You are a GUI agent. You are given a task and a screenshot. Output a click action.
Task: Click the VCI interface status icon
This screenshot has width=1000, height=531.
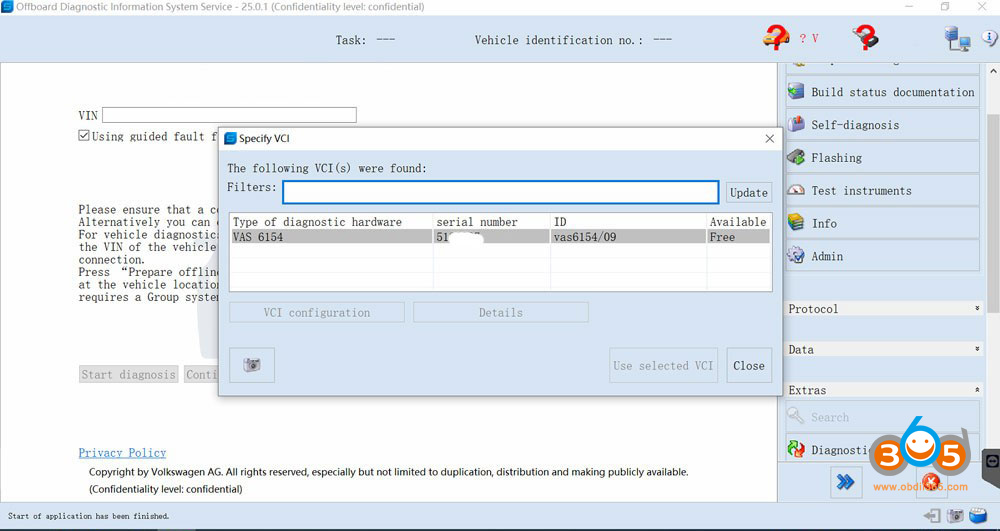(x=865, y=37)
